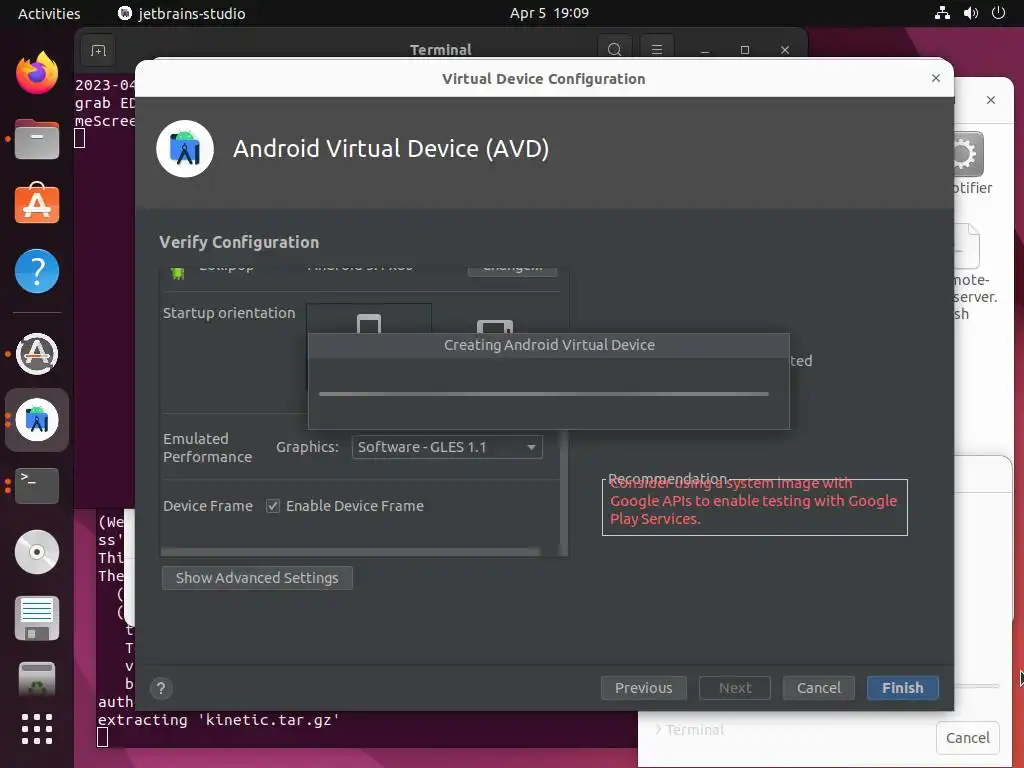The width and height of the screenshot is (1024, 768).
Task: Open the jetbrains-studio app menu
Action: [x=182, y=13]
